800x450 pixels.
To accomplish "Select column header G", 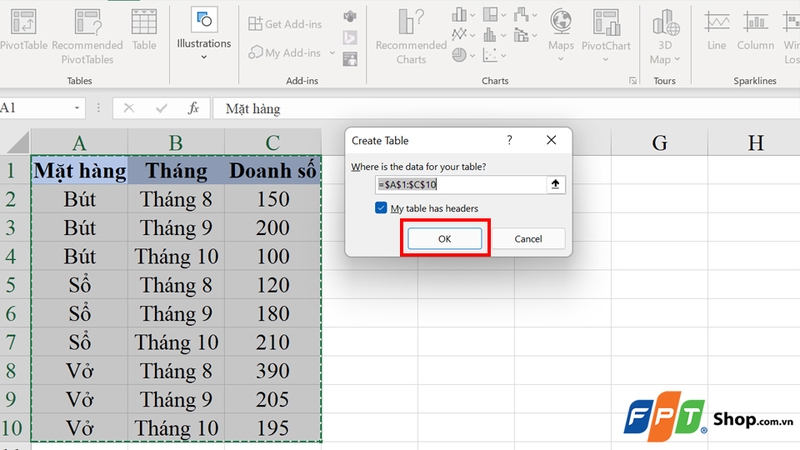I will tap(659, 142).
